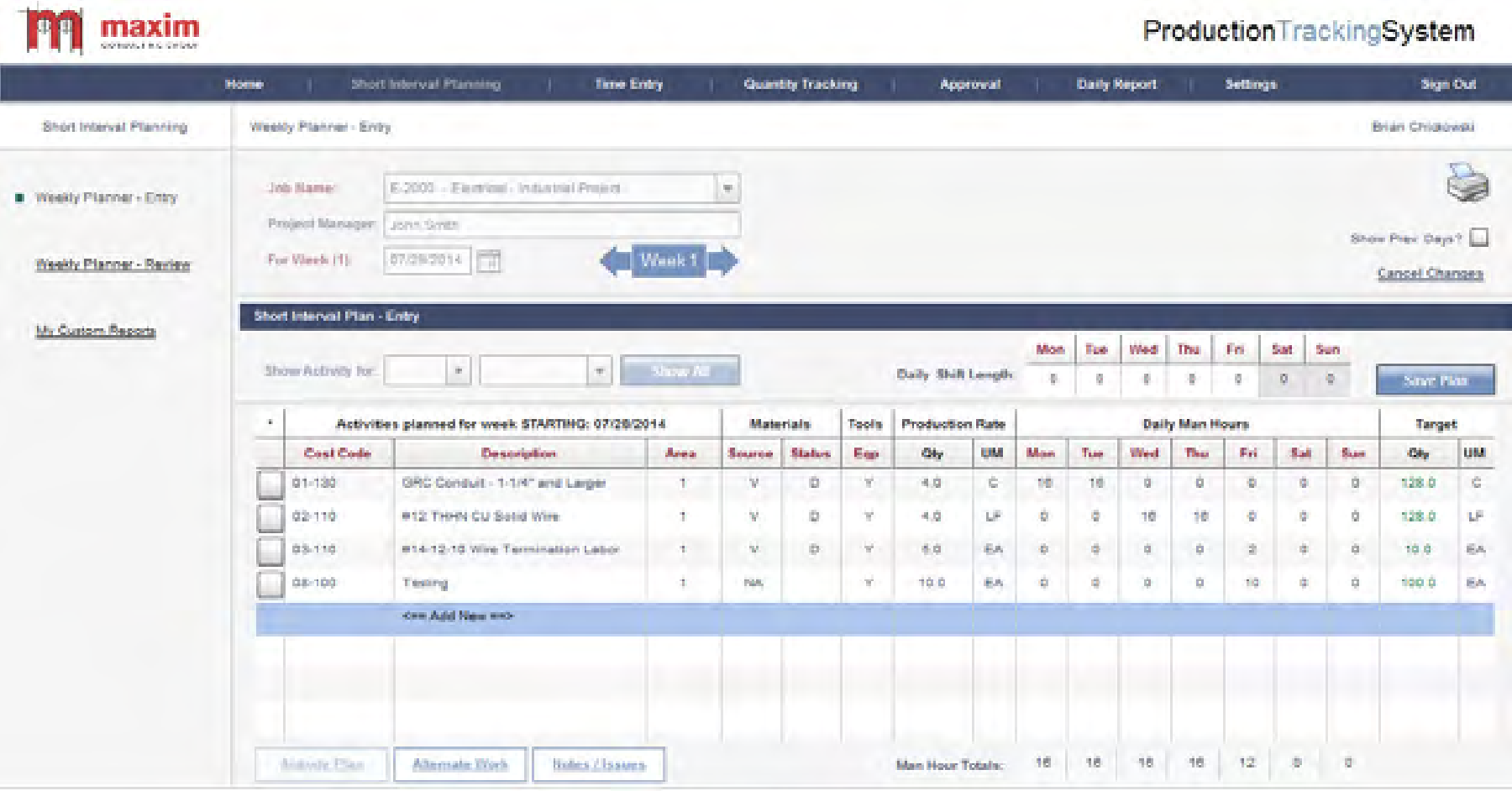Go to previous week with left arrow
1512x791 pixels.
[x=616, y=261]
